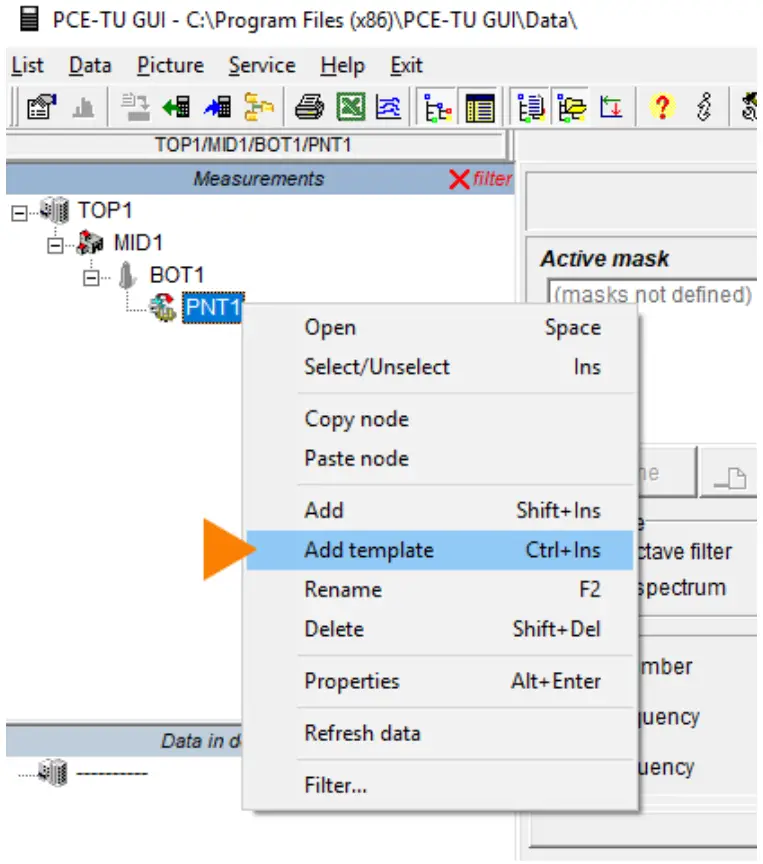Open the Picture menu
Viewport: 763px width, 864px height.
point(170,66)
